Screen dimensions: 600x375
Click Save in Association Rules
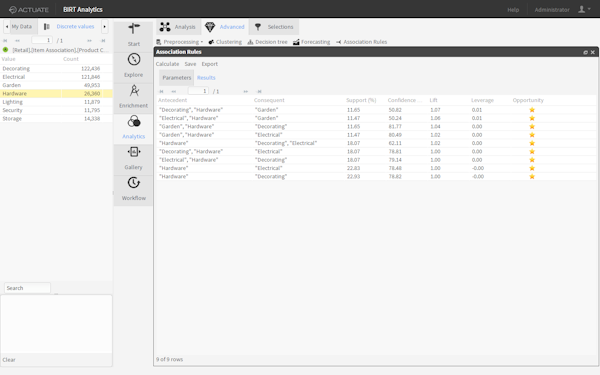pyautogui.click(x=190, y=64)
